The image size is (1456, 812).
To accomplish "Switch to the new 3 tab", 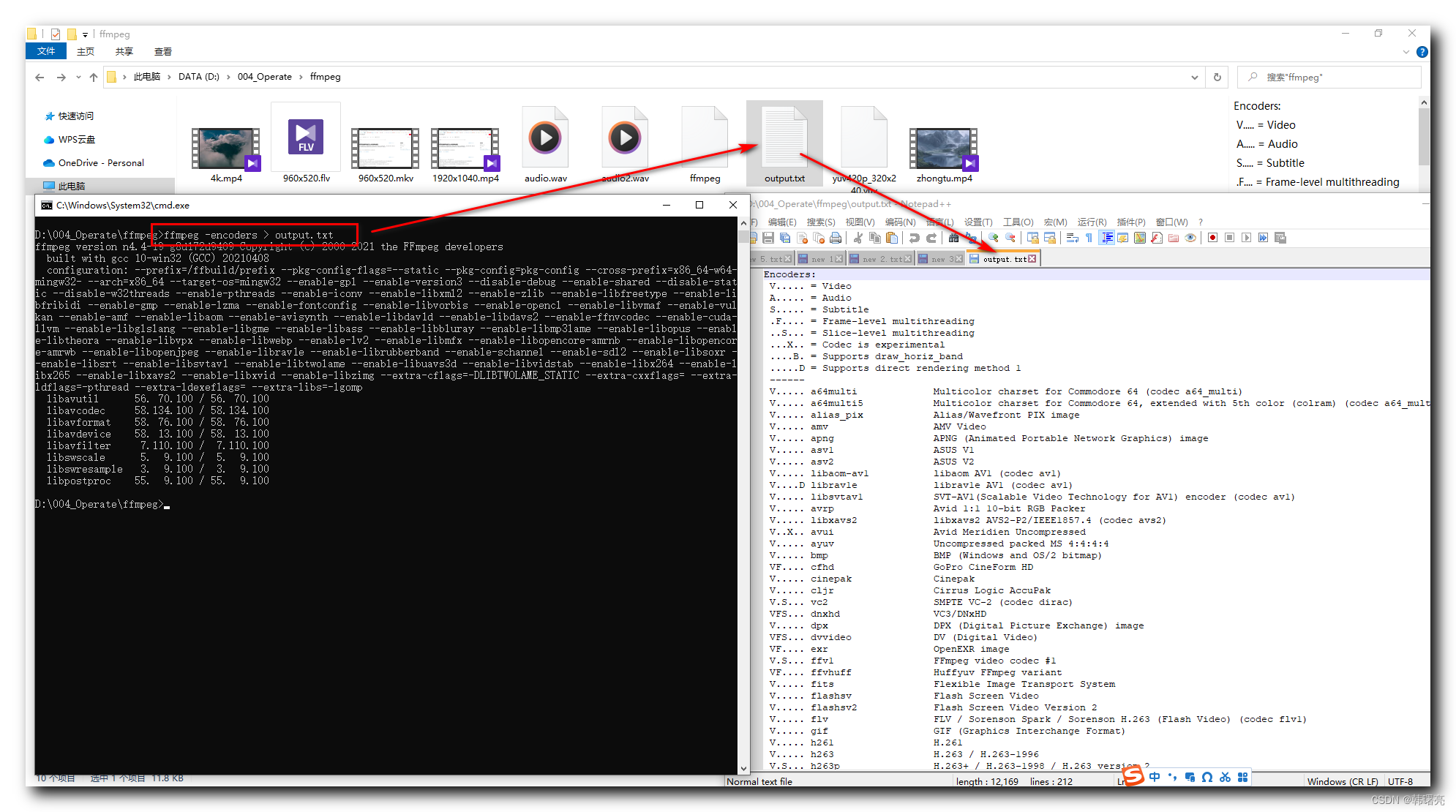I will (x=938, y=259).
